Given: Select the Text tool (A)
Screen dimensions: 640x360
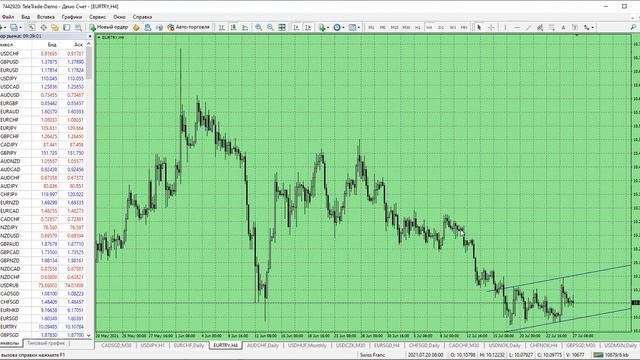Looking at the screenshot, I should coord(563,27).
